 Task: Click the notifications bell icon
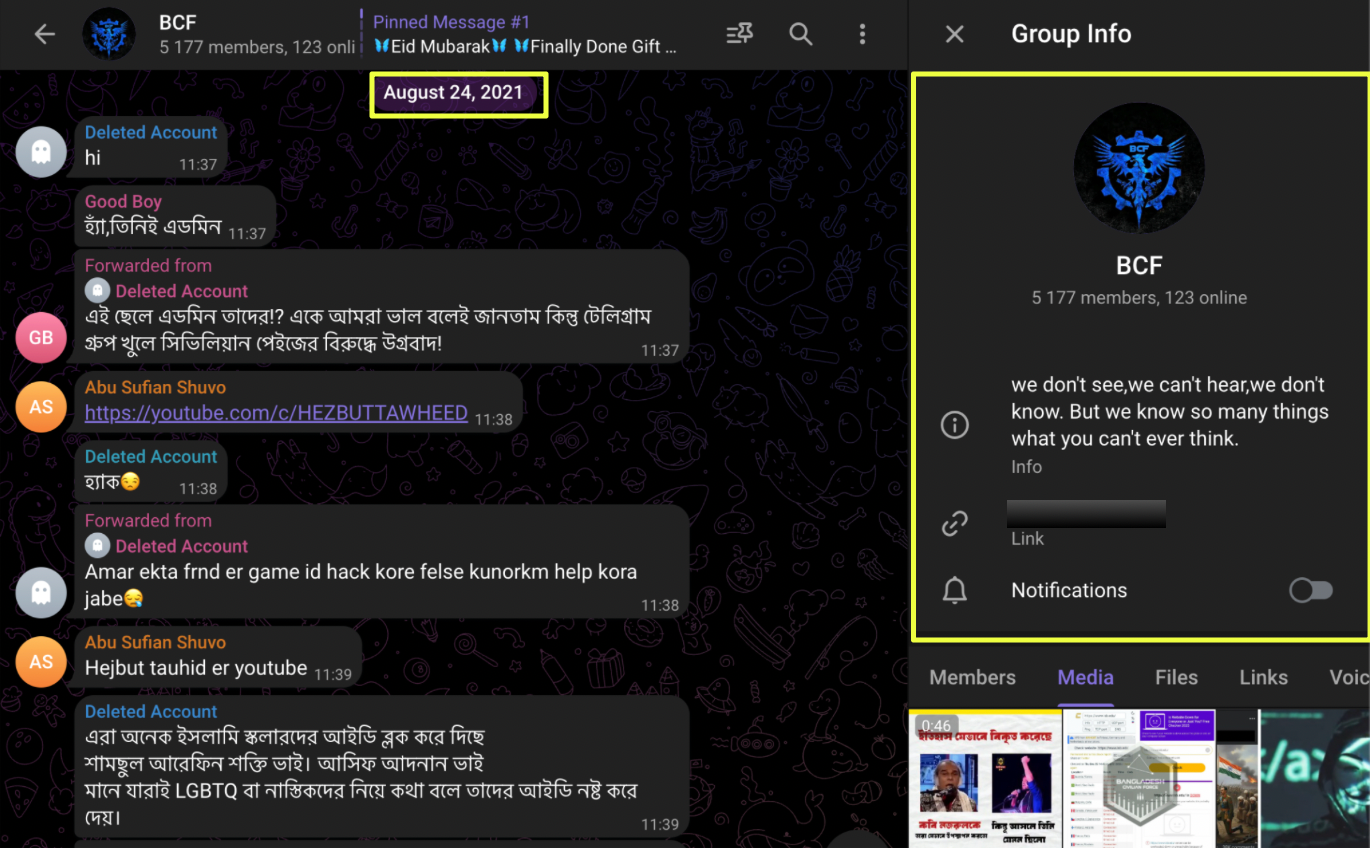[x=955, y=591]
